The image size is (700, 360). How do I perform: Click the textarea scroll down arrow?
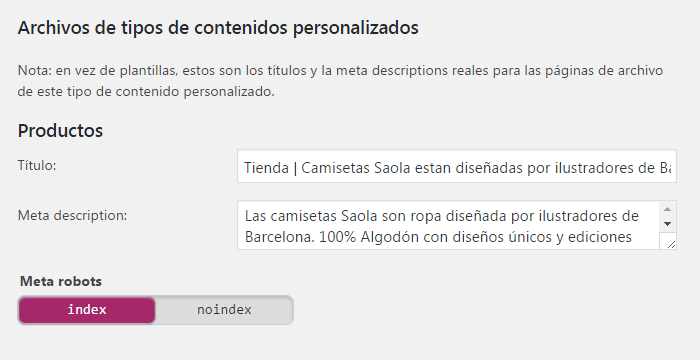click(667, 224)
